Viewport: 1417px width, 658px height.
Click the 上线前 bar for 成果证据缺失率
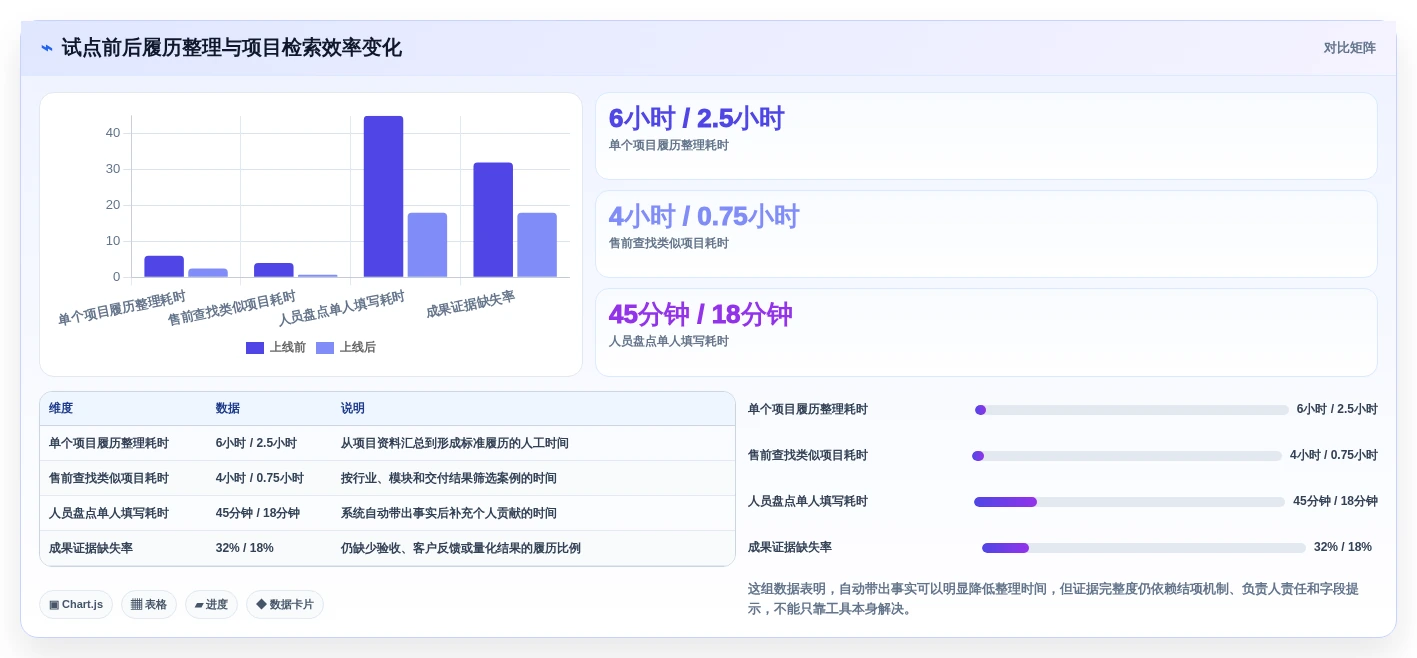pyautogui.click(x=493, y=220)
